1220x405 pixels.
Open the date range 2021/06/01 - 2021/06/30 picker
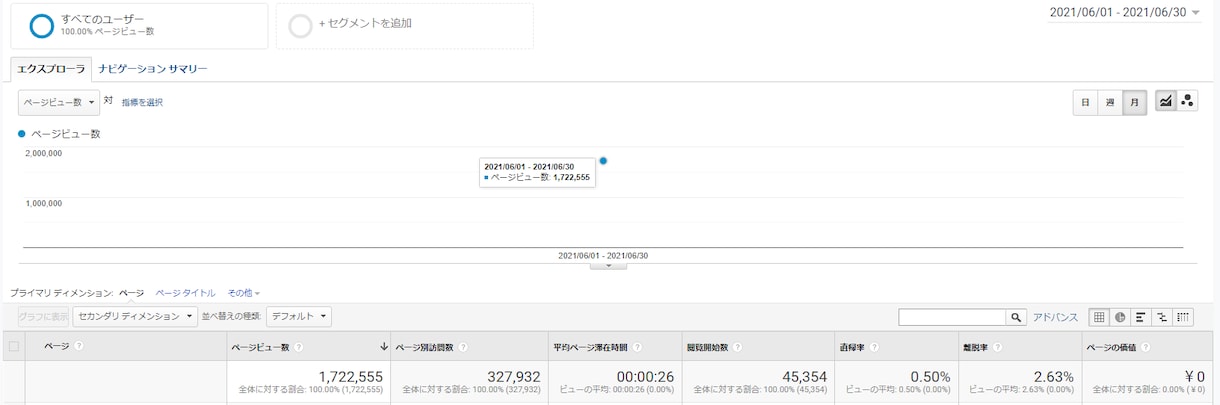1124,12
